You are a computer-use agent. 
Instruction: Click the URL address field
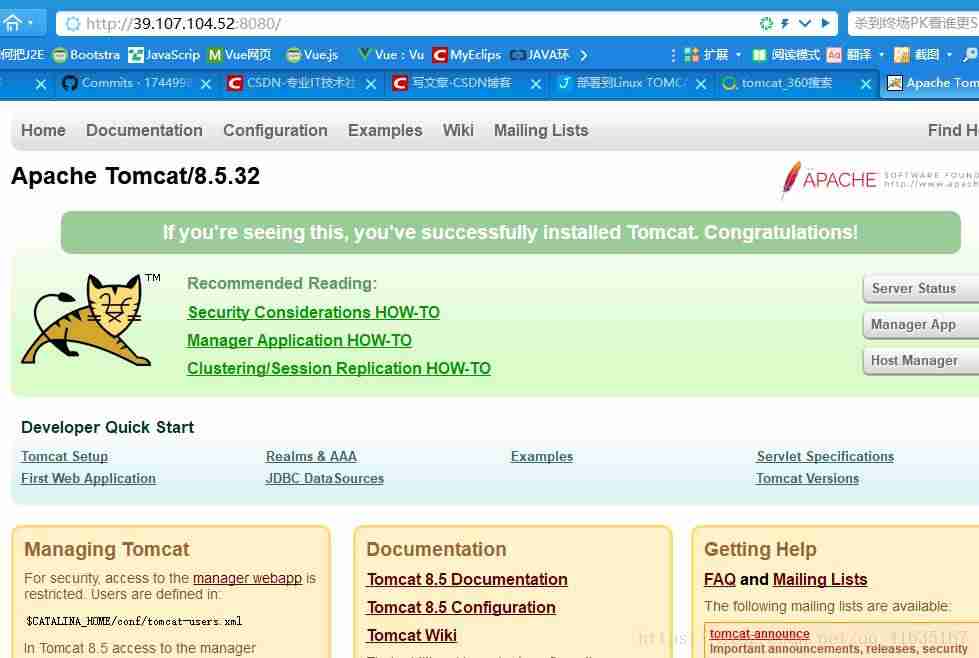click(x=412, y=24)
